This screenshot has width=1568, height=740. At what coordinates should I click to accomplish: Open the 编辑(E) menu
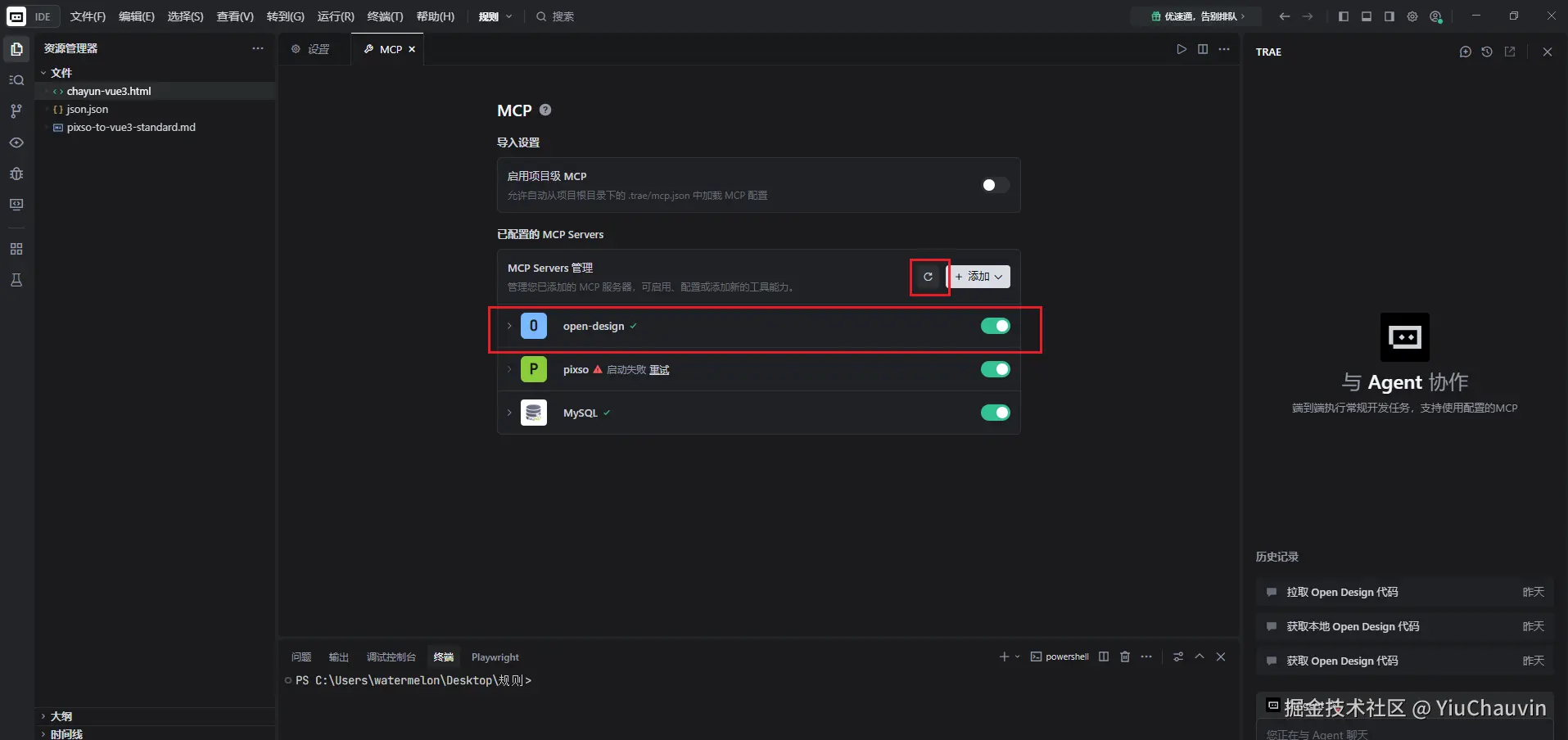(x=137, y=16)
